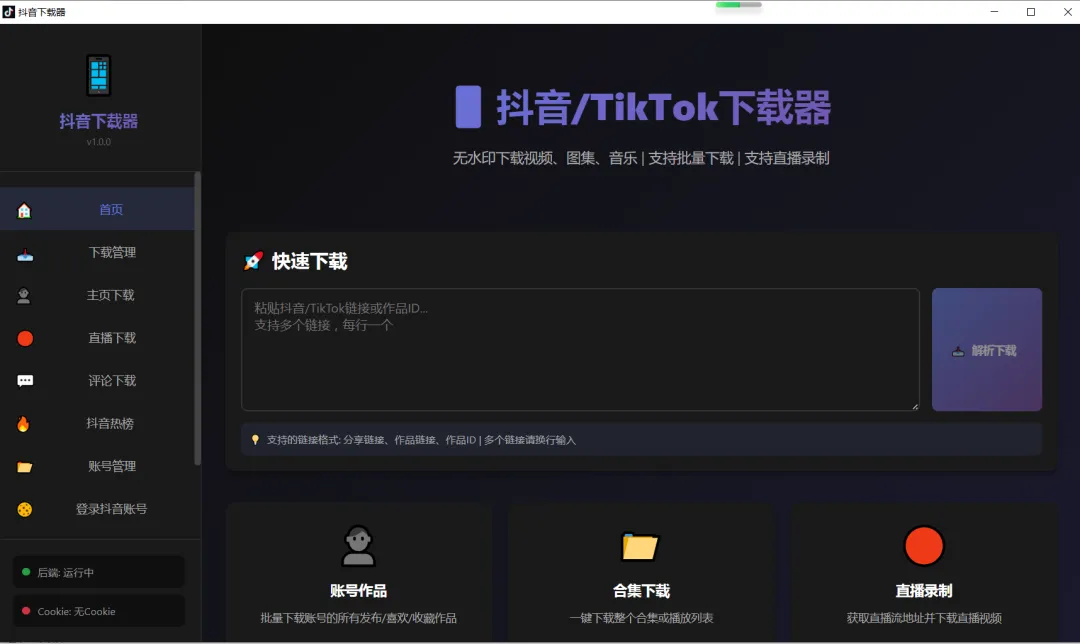Click the red record icon on 直播录制 card
Image resolution: width=1080 pixels, height=644 pixels.
[x=924, y=546]
